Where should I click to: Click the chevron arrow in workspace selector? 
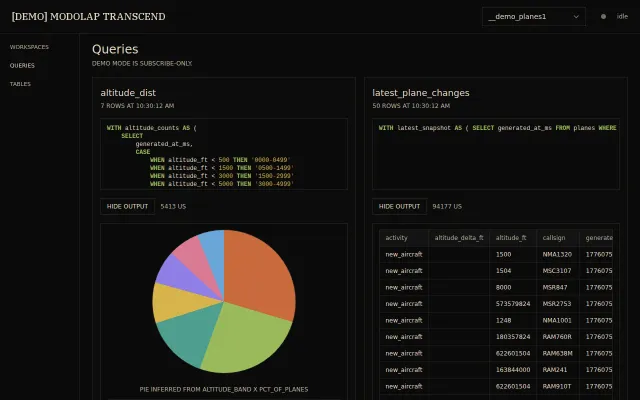coord(576,17)
